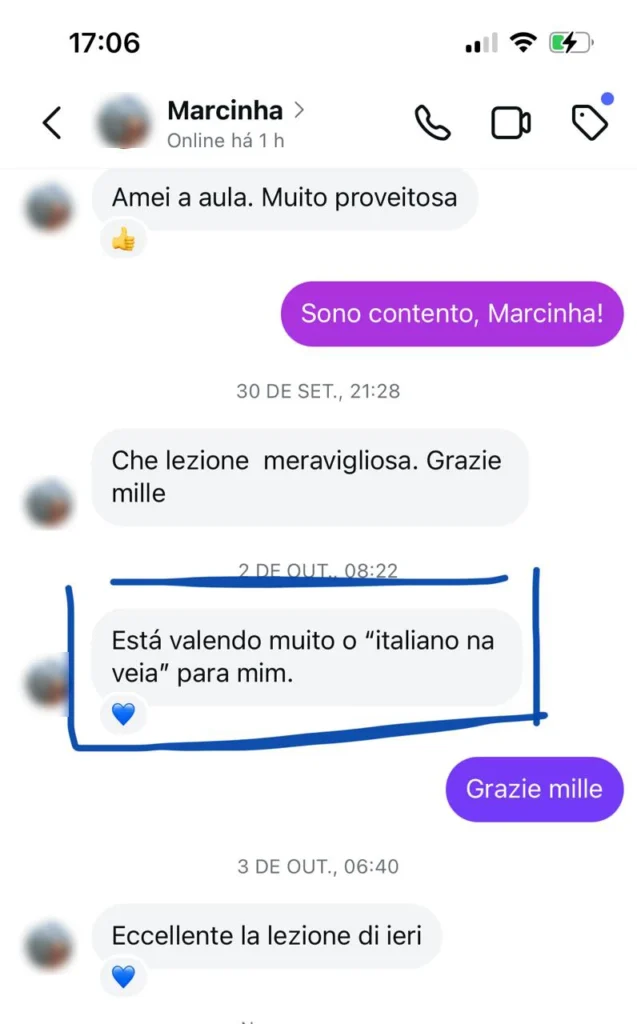This screenshot has height=1024, width=637.
Task: Tap the battery icon in status bar
Action: [x=571, y=43]
